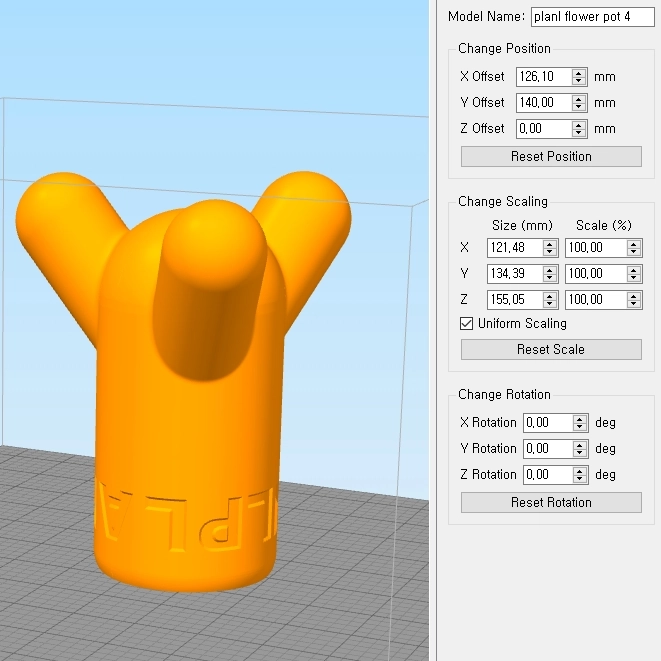Click the X Offset spinner arrows
The width and height of the screenshot is (661, 661).
click(579, 77)
